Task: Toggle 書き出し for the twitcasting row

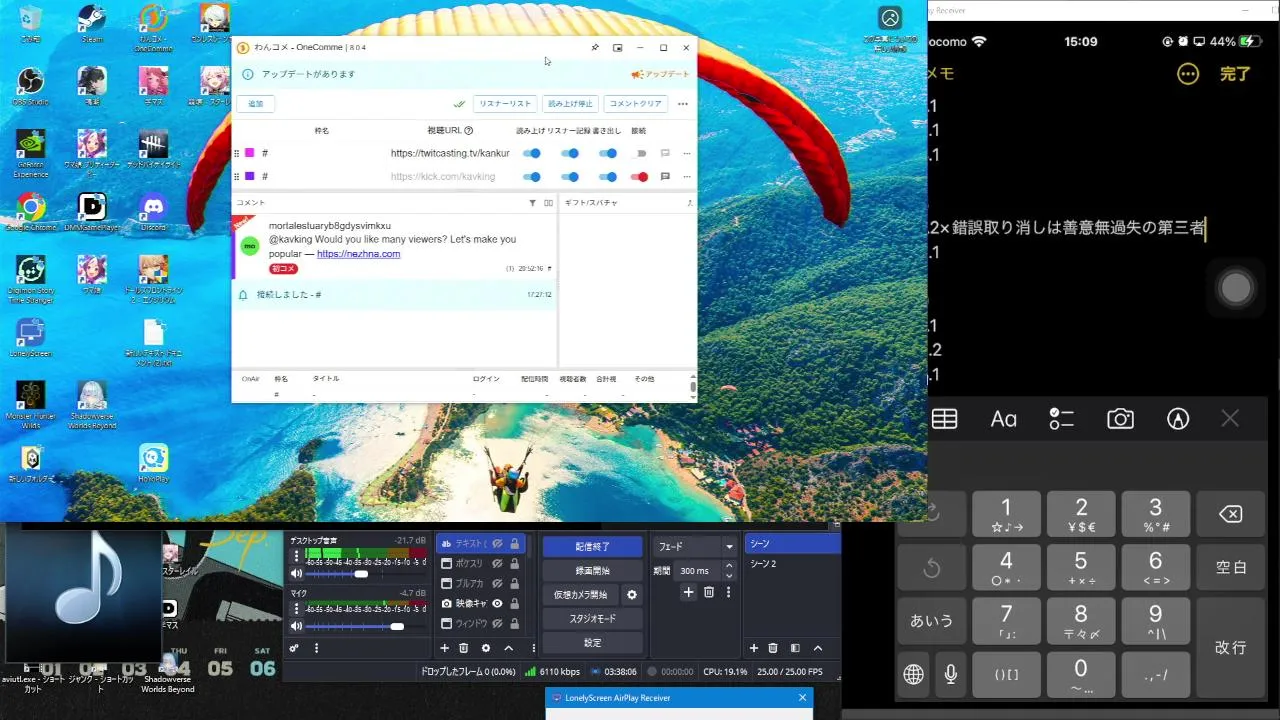Action: point(608,153)
